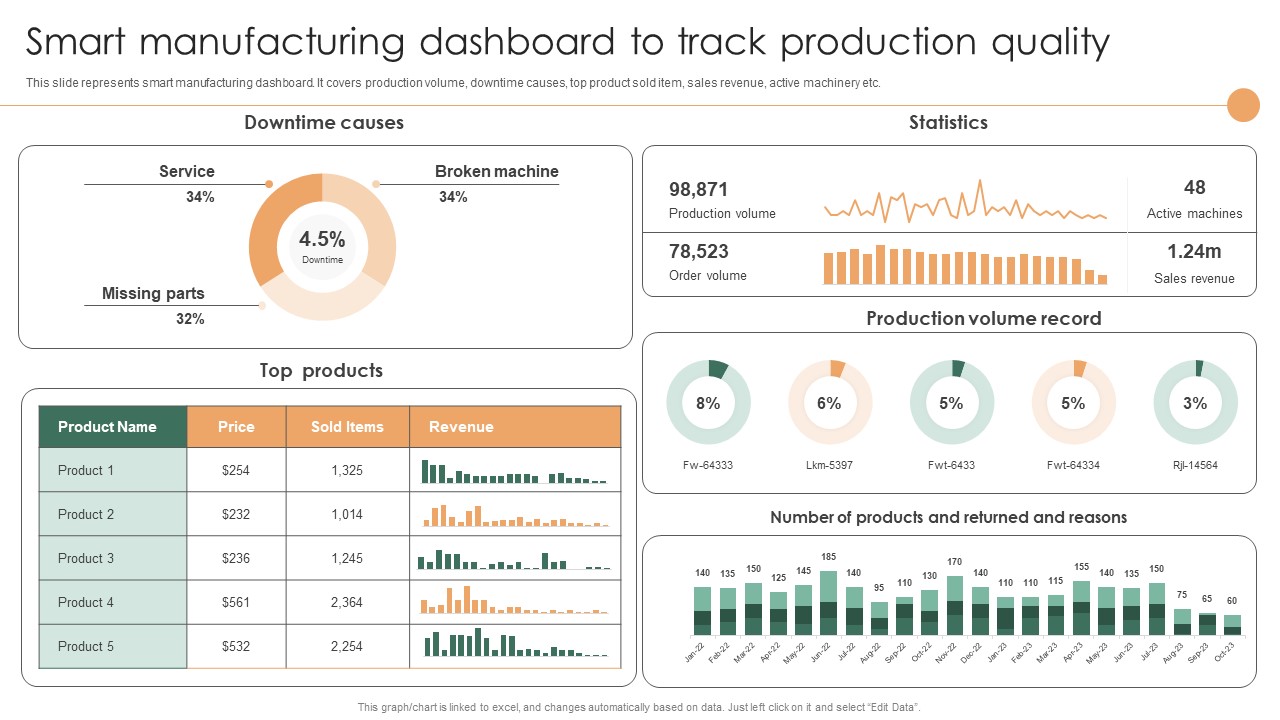The width and height of the screenshot is (1280, 720).
Task: Click the Jan-22 bar labeled 140
Action: [702, 612]
